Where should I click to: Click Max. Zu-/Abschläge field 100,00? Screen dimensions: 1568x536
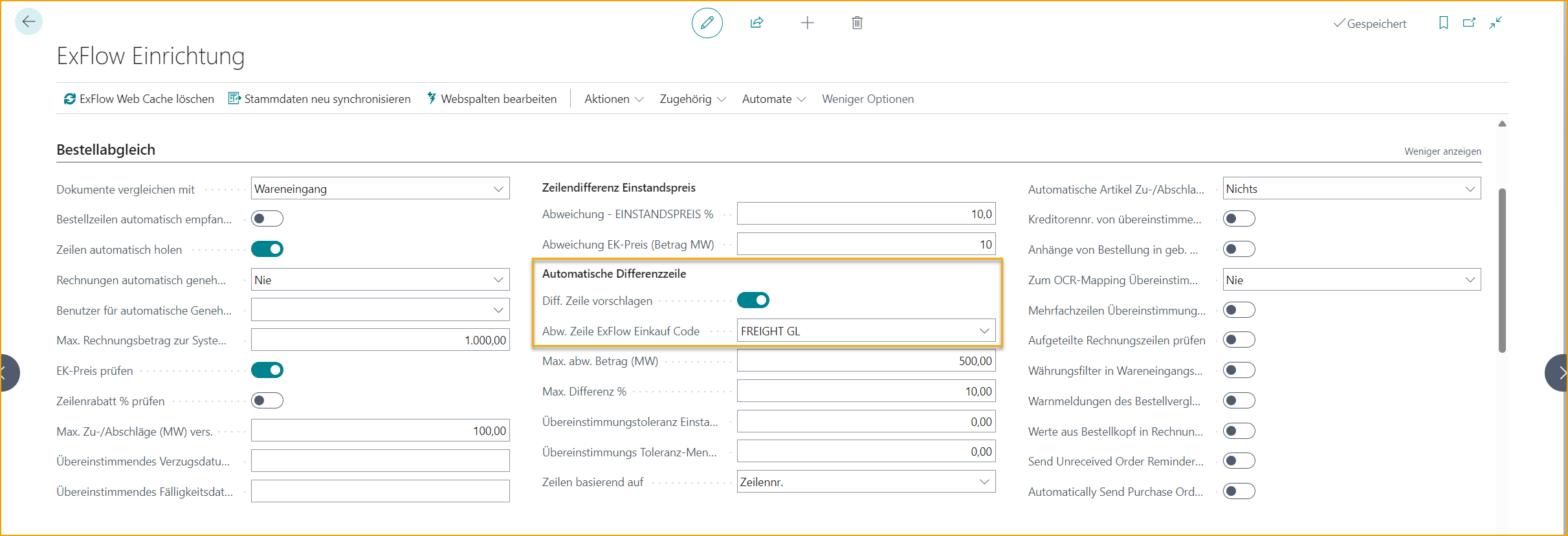381,430
